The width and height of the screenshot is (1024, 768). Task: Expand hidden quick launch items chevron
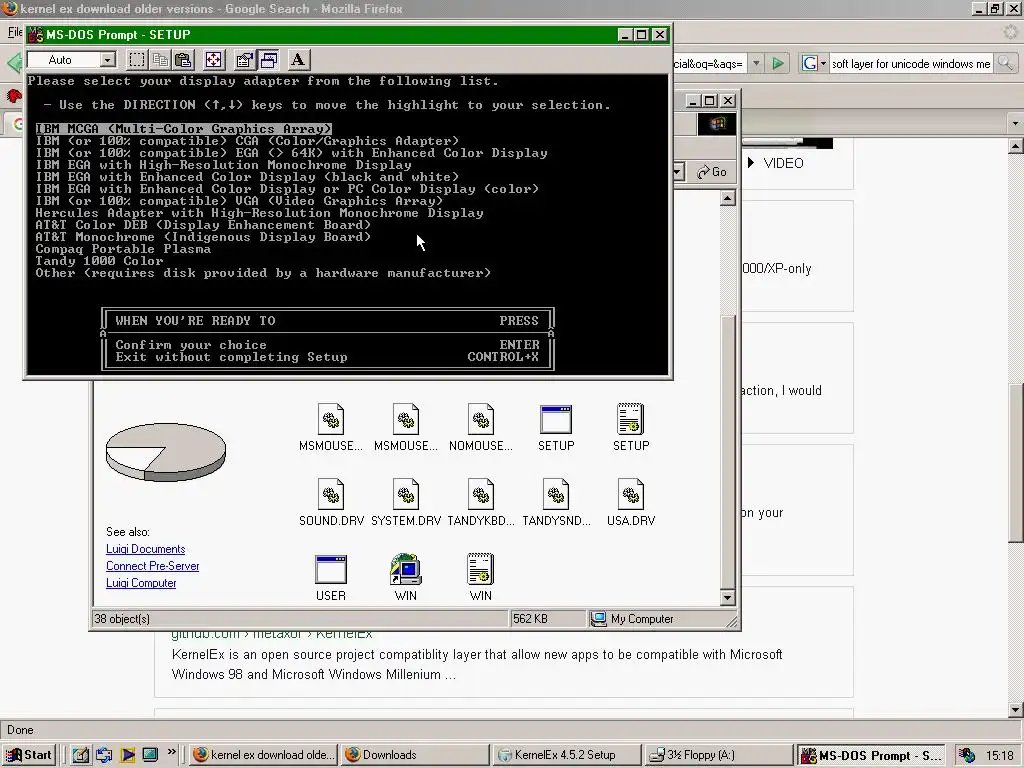pos(172,752)
